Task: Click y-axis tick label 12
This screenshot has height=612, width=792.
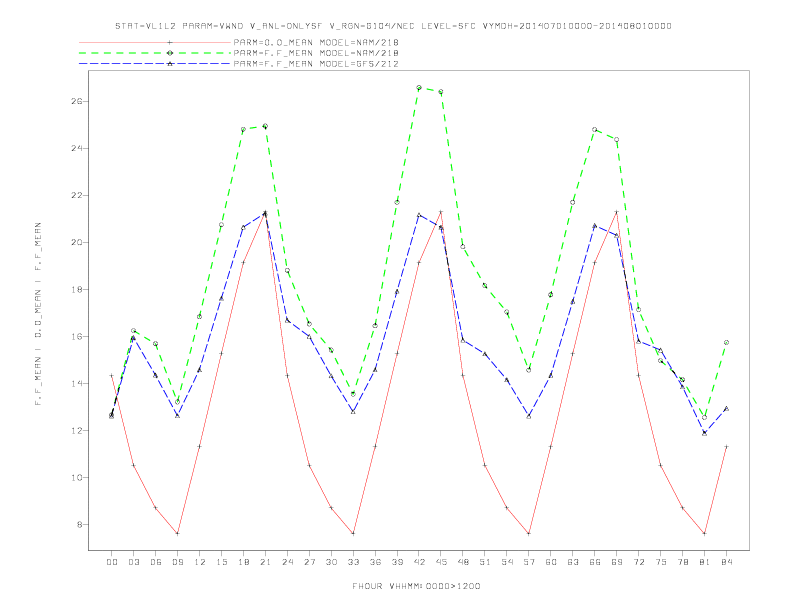Action: click(77, 431)
